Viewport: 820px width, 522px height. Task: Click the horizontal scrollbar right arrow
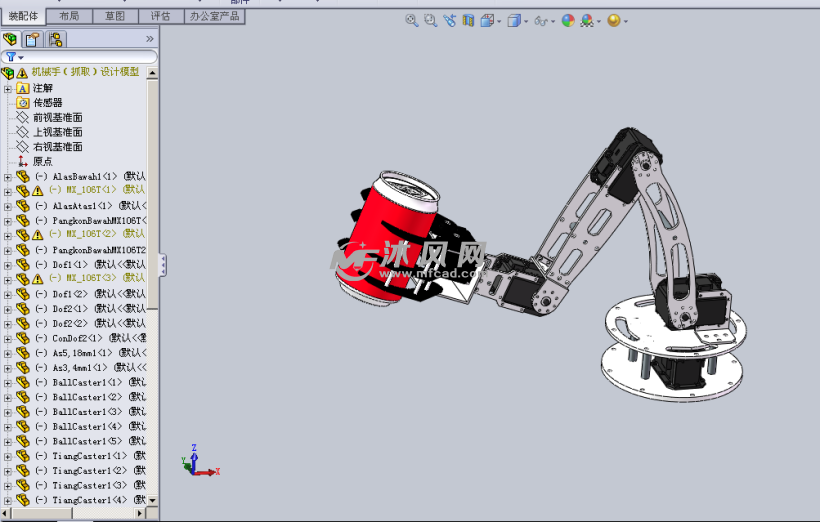click(140, 514)
